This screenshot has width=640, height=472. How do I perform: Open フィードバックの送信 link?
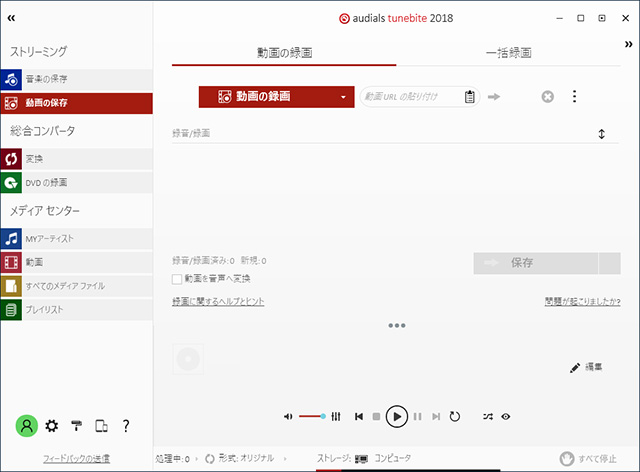tap(77, 459)
